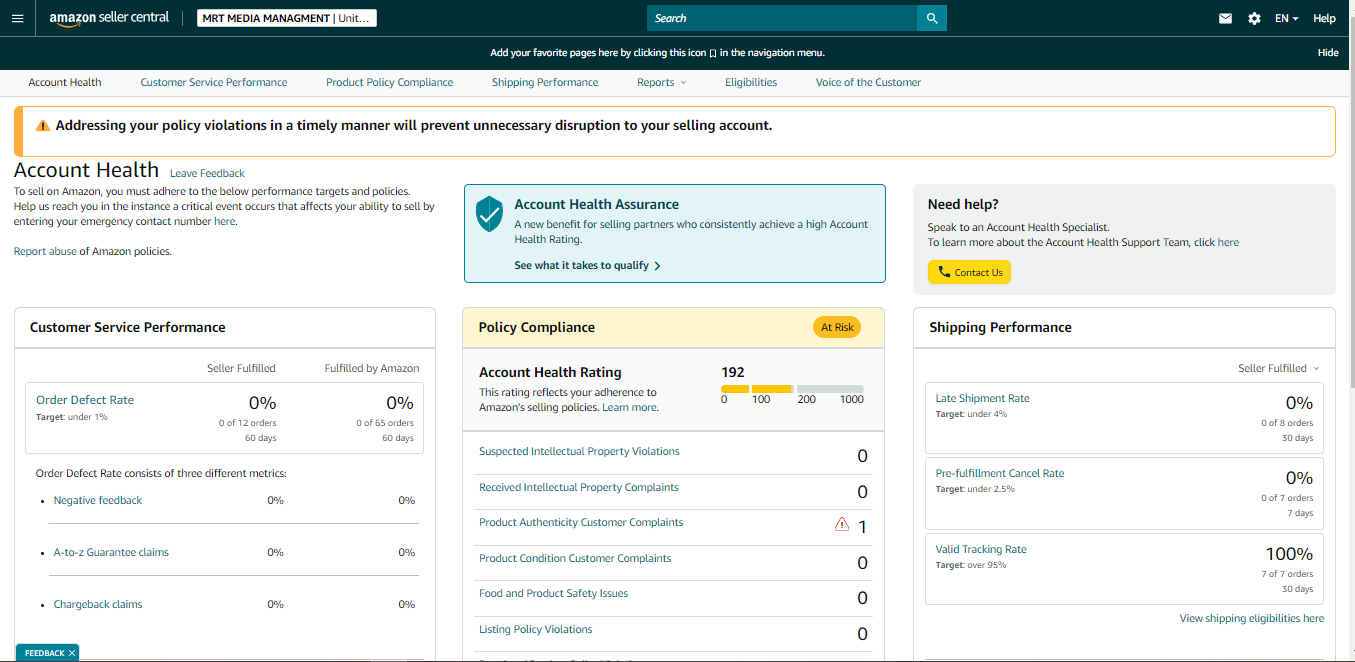Open Product Condition Customer Complaints
Screen dimensions: 1355x662
pyautogui.click(x=575, y=558)
